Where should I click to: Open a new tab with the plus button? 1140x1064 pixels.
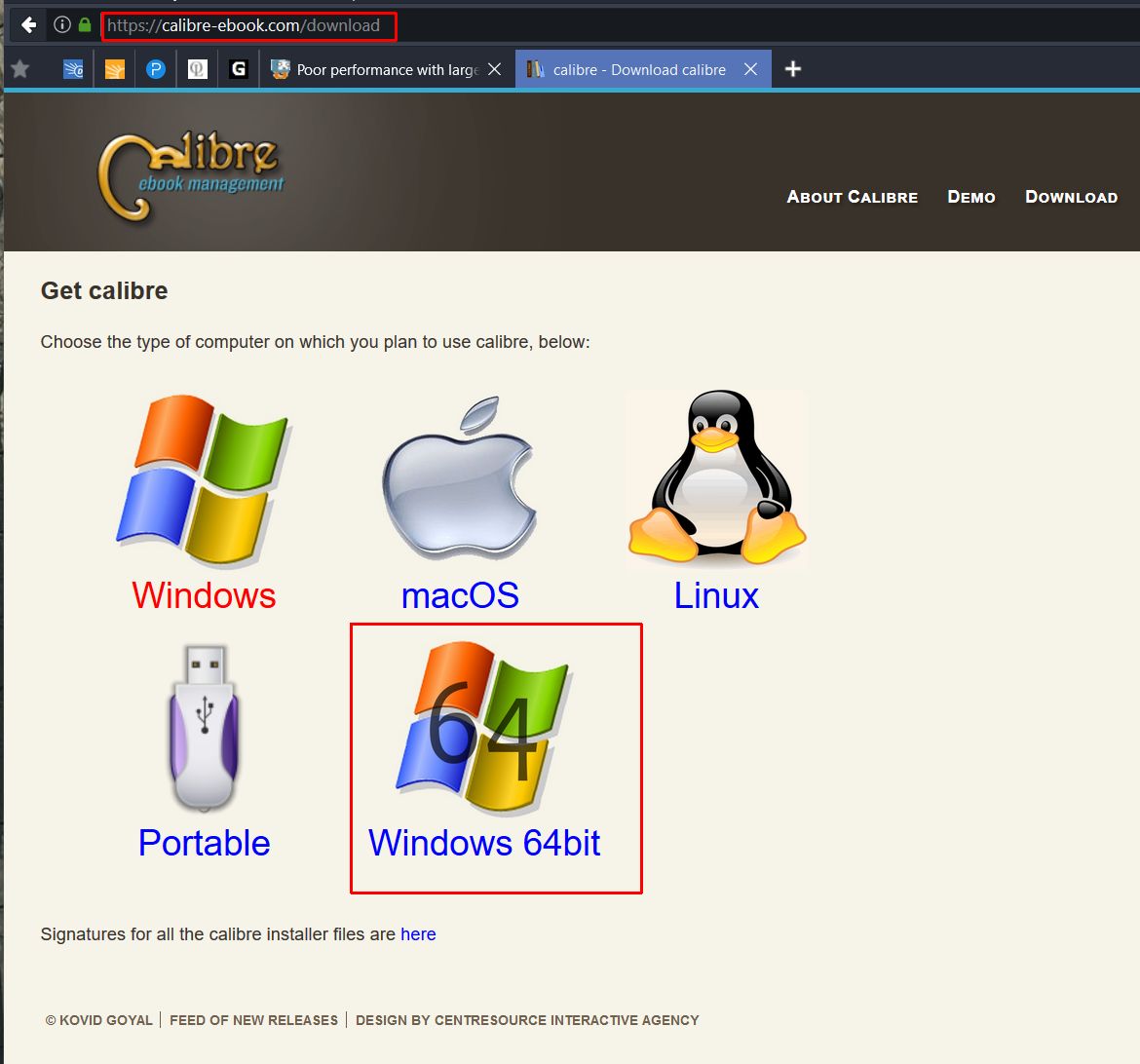tap(793, 69)
